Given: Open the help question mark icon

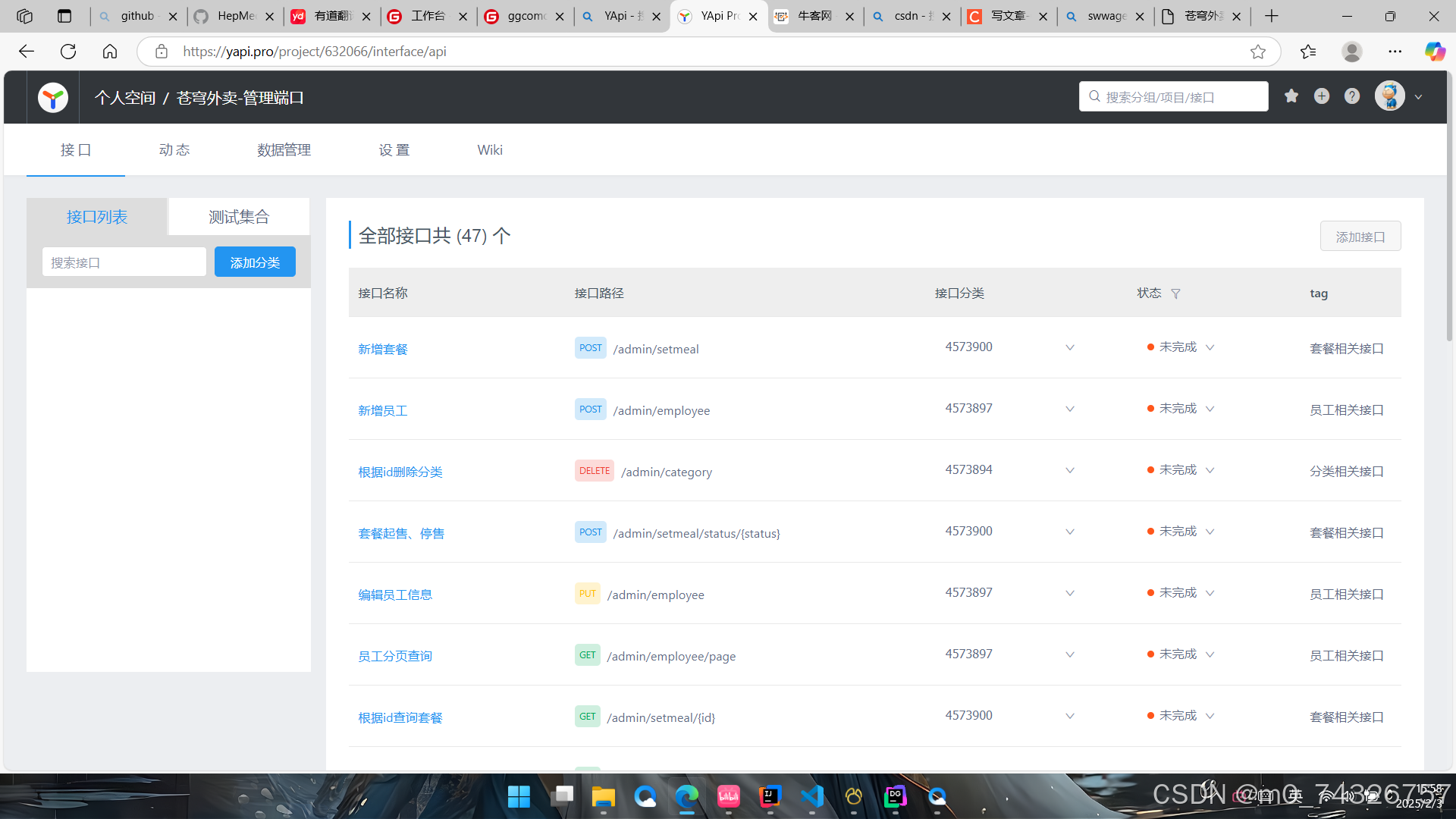Looking at the screenshot, I should 1352,96.
